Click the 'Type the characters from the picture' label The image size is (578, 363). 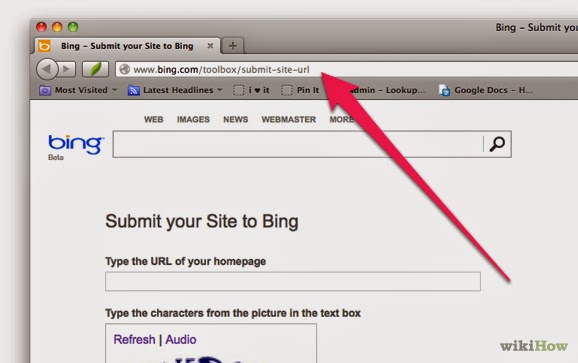233,313
